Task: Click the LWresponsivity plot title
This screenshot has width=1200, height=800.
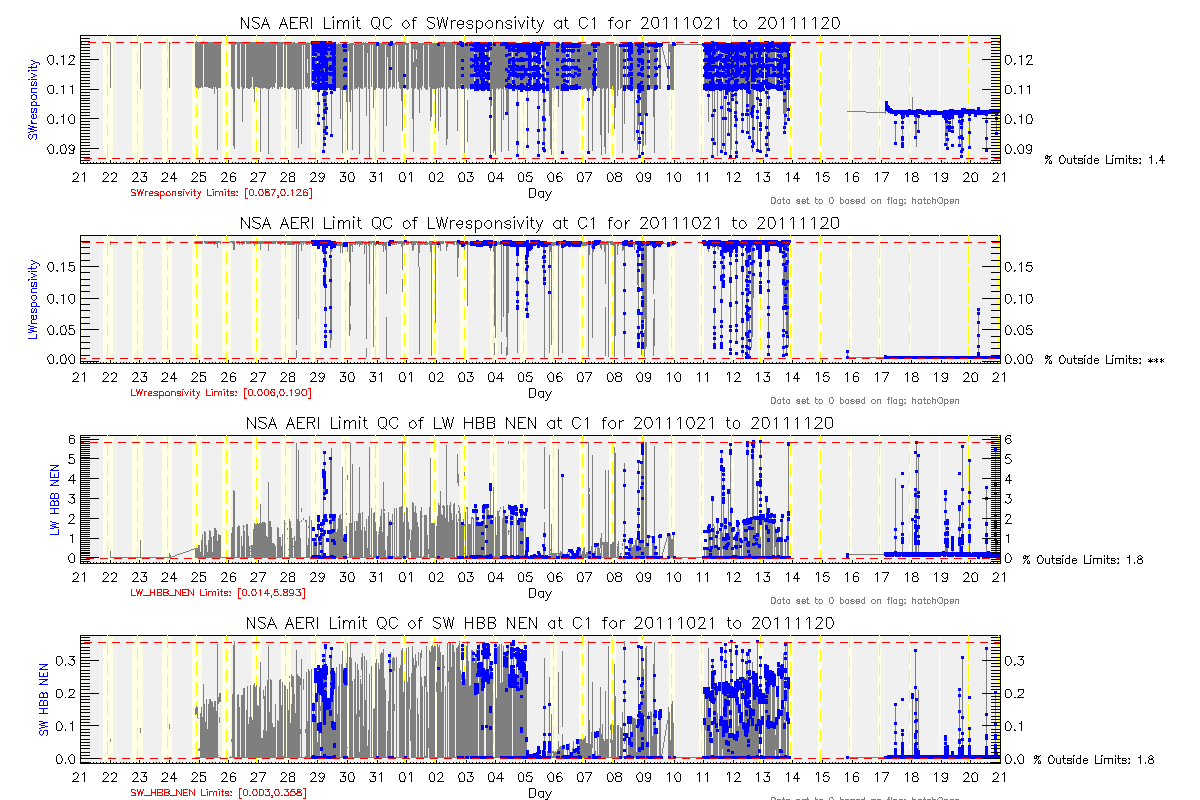Action: click(x=539, y=223)
